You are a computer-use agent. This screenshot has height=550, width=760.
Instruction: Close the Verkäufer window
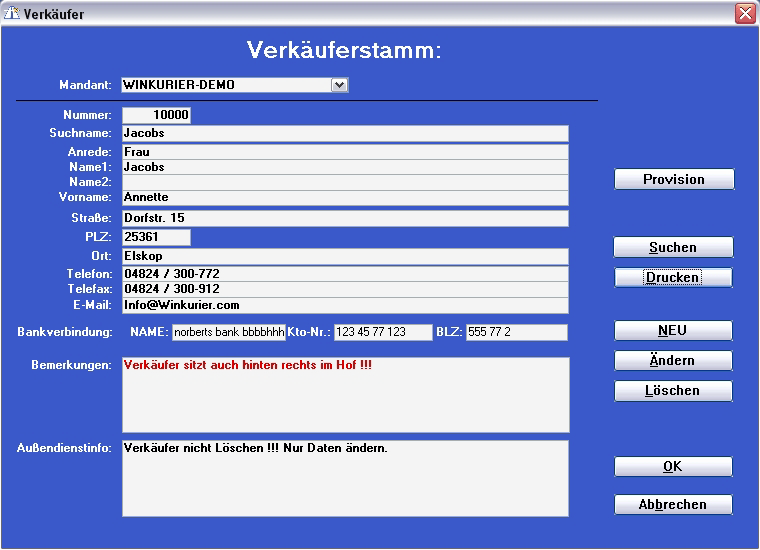pyautogui.click(x=744, y=14)
